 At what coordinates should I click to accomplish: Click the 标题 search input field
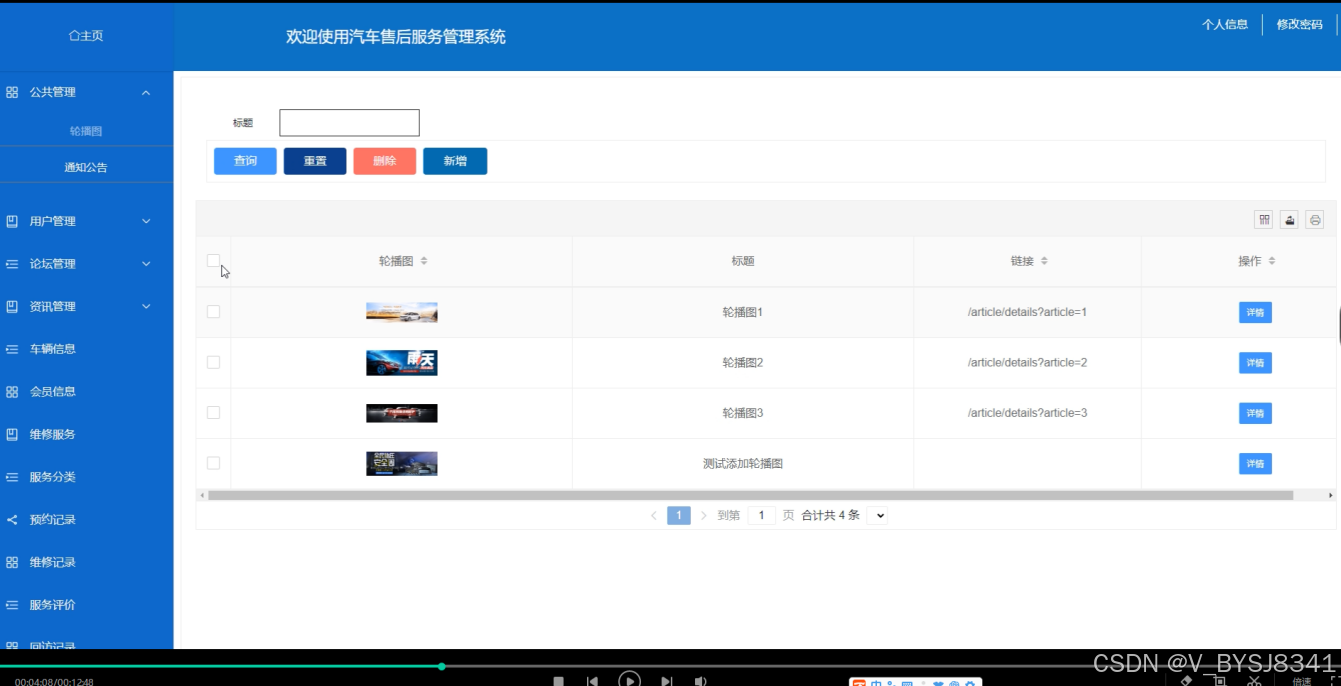349,123
